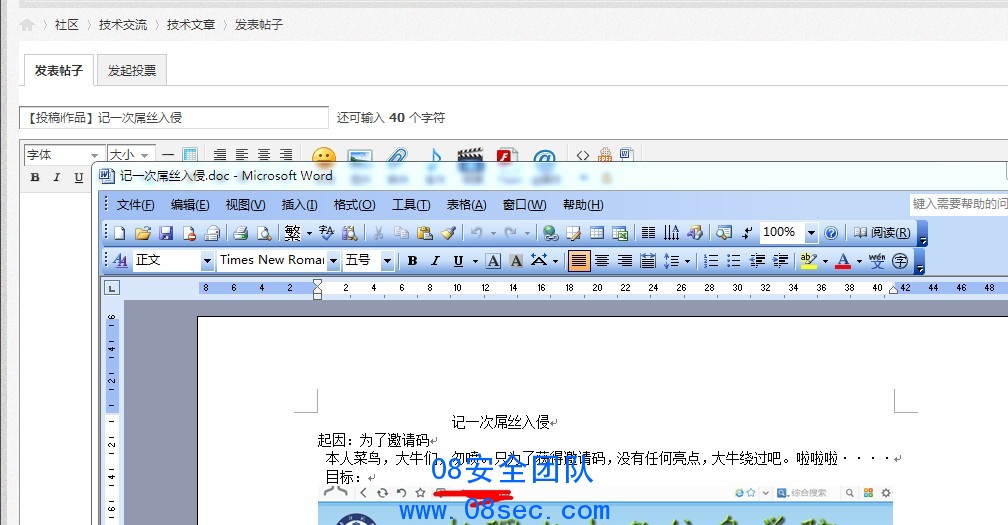Open the 插入(I) menu
The height and width of the screenshot is (525, 1008).
pyautogui.click(x=300, y=205)
